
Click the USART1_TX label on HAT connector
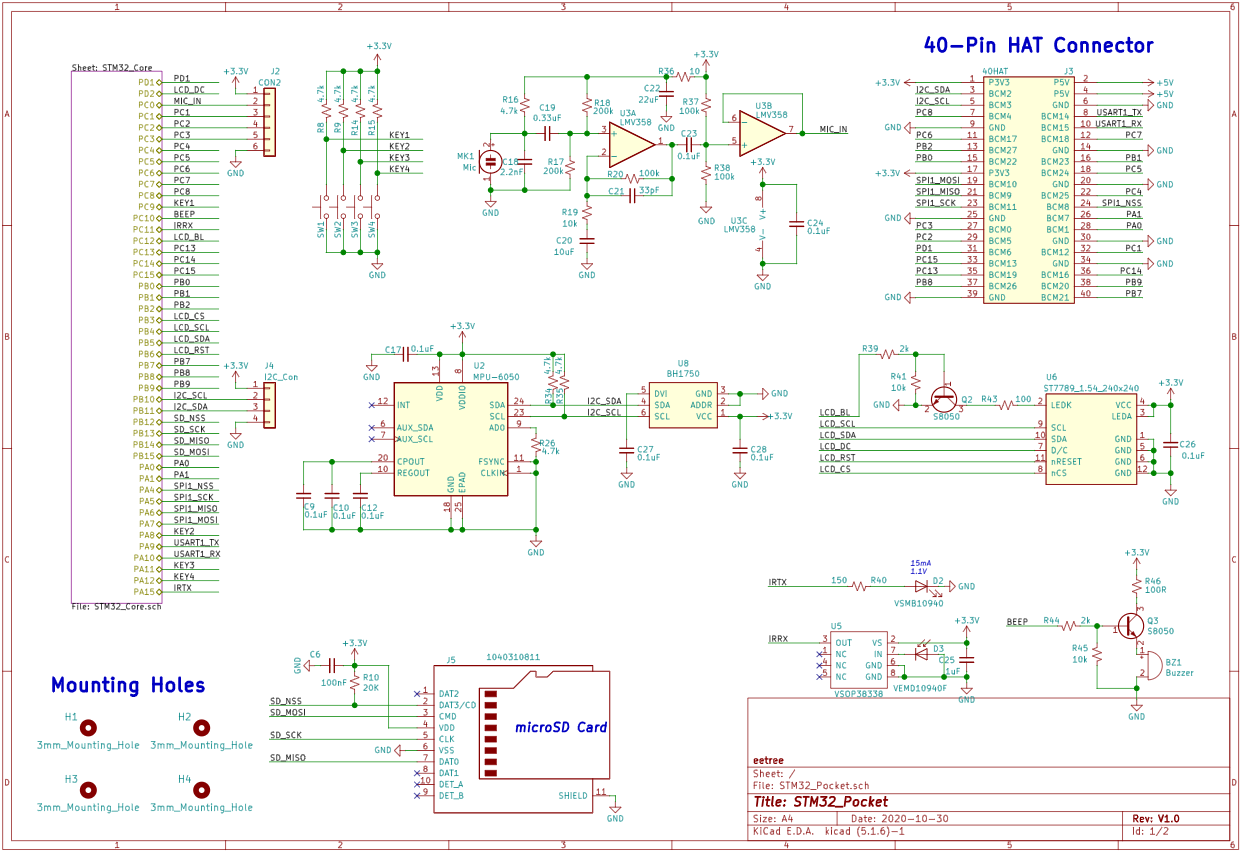[x=1119, y=112]
